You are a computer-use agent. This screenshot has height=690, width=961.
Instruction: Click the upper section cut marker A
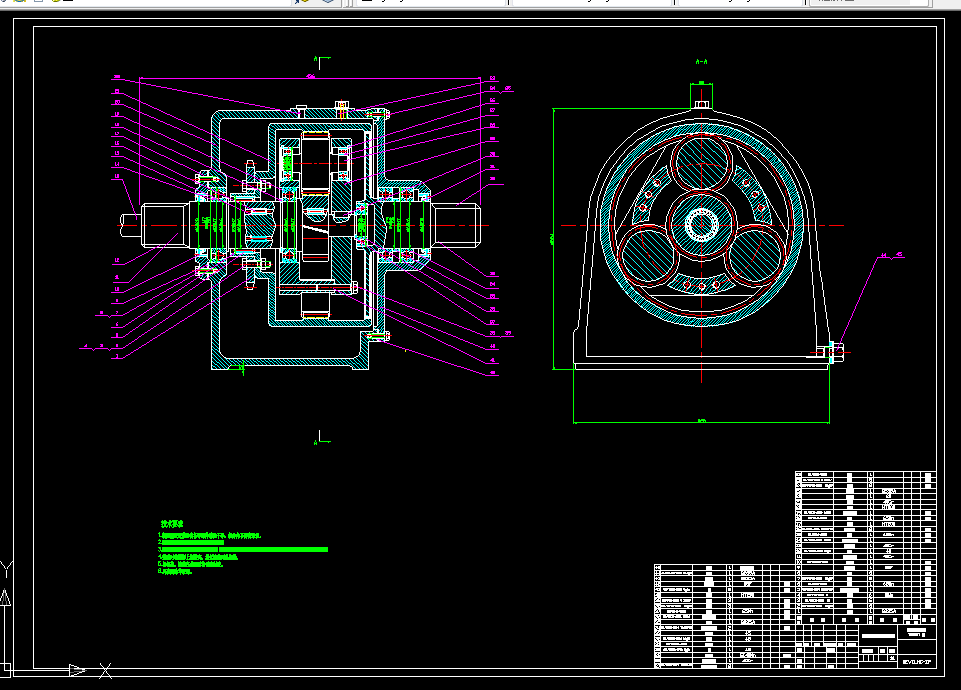pyautogui.click(x=322, y=62)
